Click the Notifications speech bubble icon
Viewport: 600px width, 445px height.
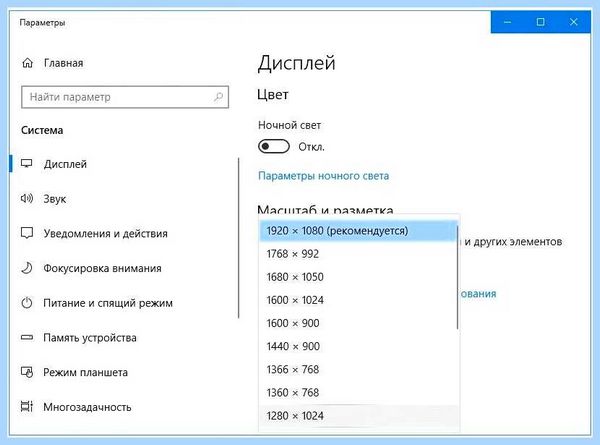(x=27, y=233)
